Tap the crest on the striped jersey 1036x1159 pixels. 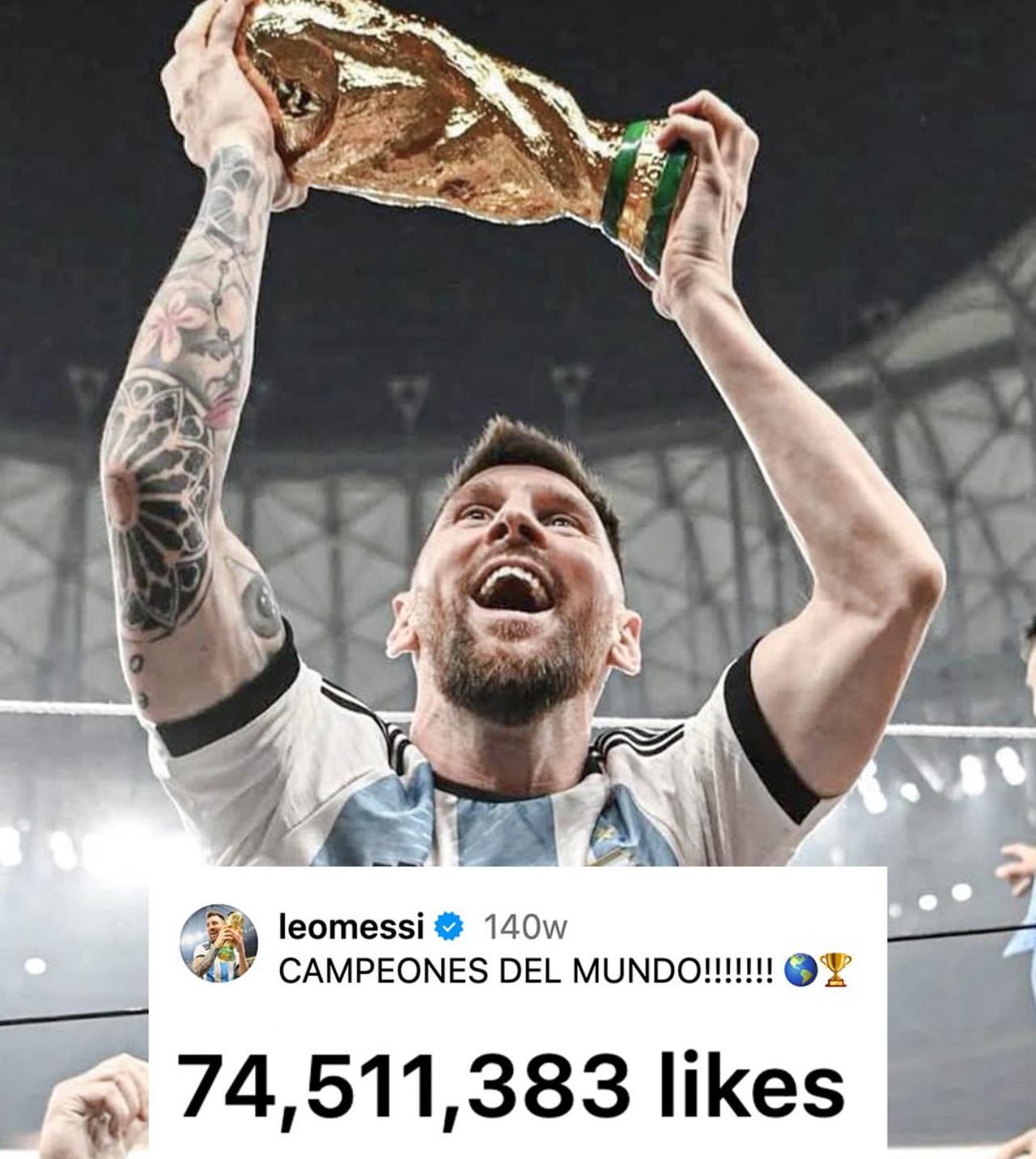[609, 840]
